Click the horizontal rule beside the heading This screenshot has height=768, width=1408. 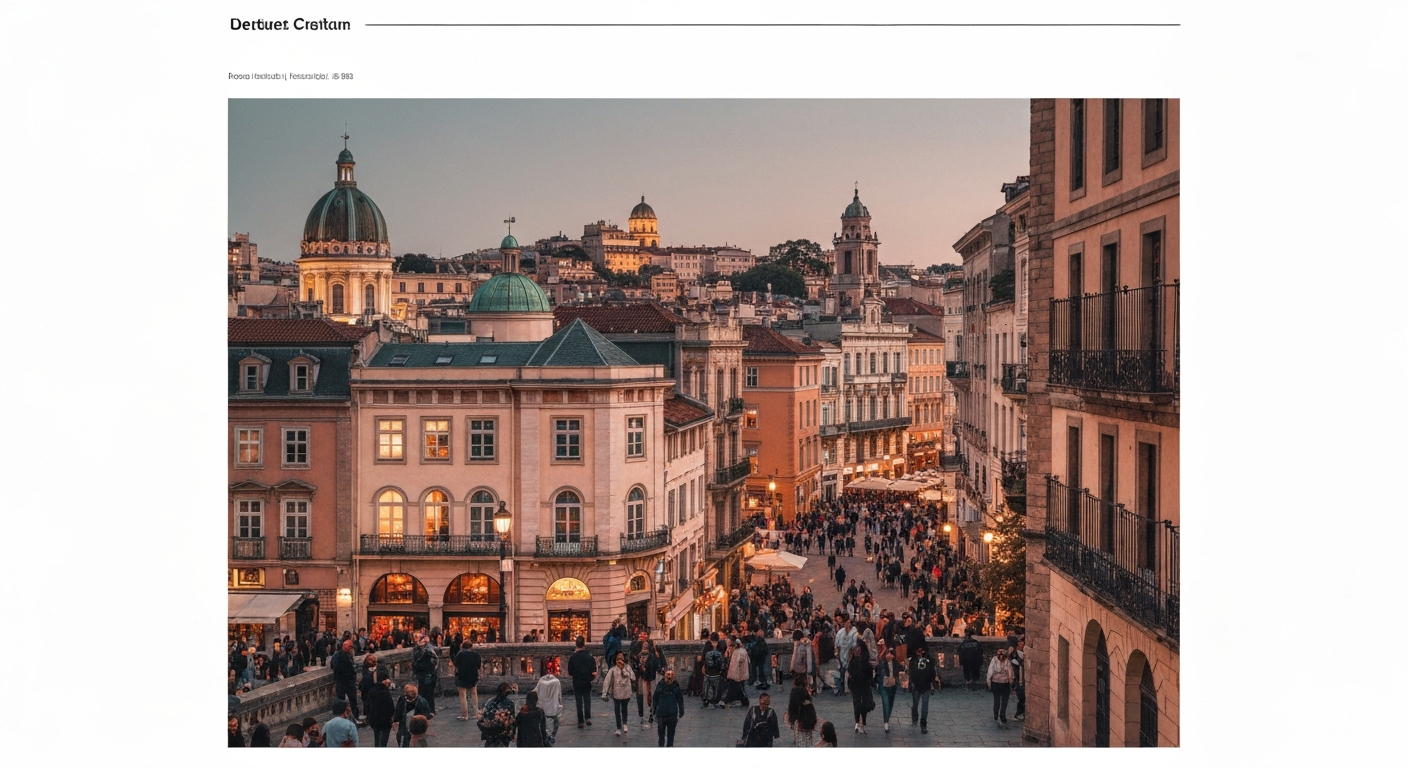point(772,25)
